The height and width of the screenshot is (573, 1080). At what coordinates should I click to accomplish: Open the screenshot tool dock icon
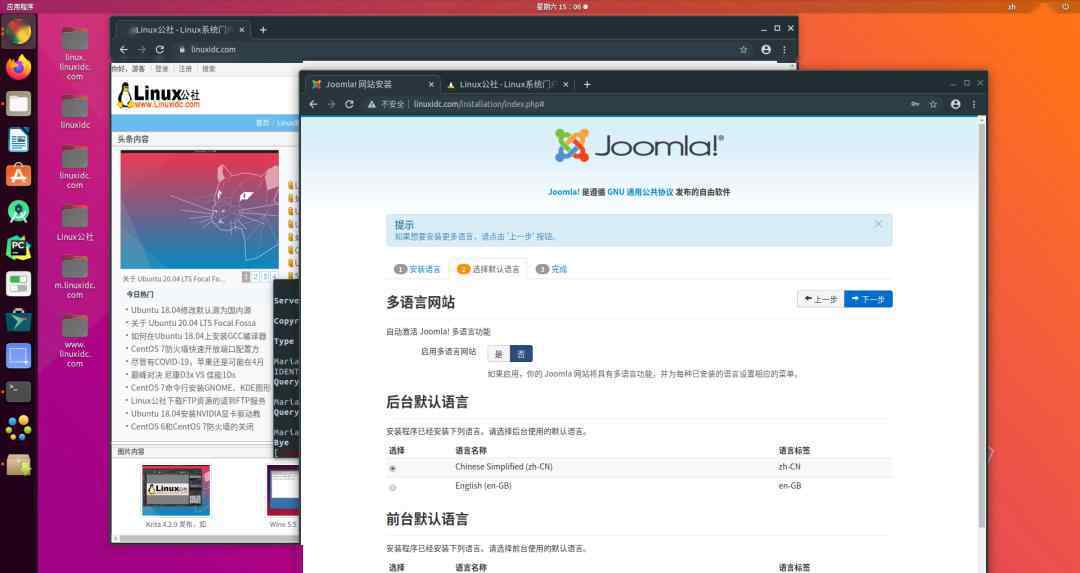point(19,355)
